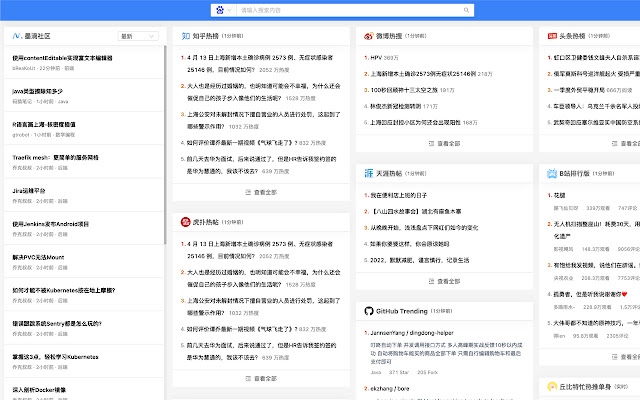Open the Kubernetes question article in 墨滴社区
This screenshot has height=400, width=640.
(x=64, y=291)
